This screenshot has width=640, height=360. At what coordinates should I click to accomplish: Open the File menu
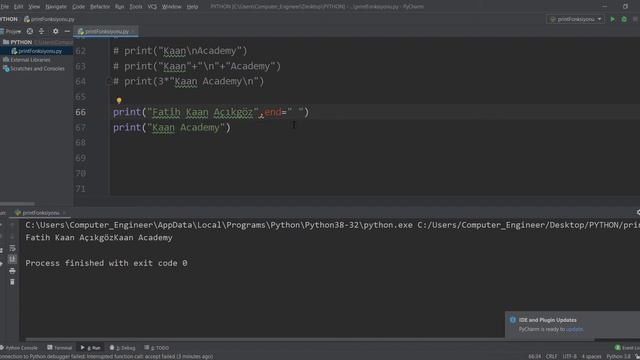click(4, 7)
